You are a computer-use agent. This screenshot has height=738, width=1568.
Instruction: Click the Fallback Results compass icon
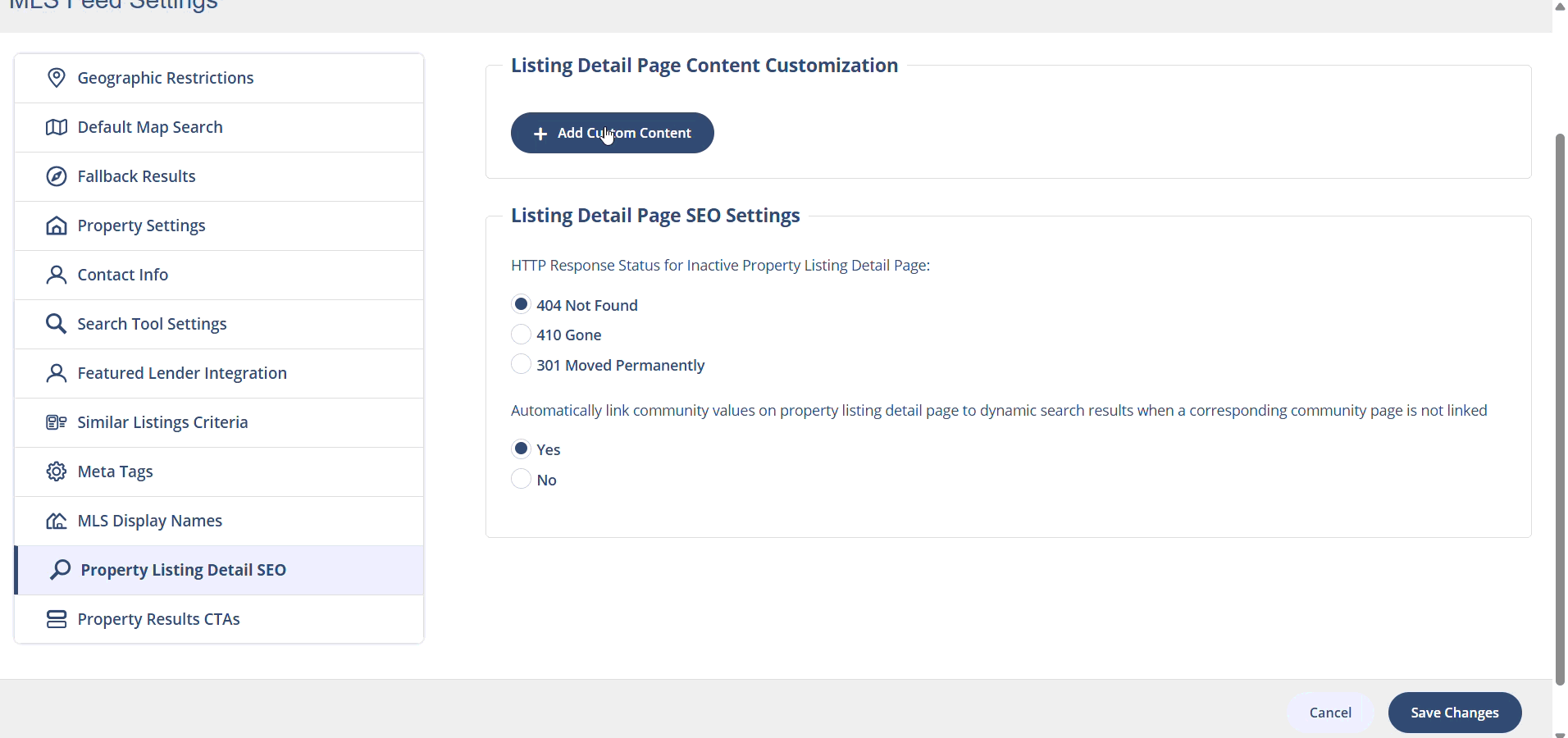pyautogui.click(x=56, y=176)
